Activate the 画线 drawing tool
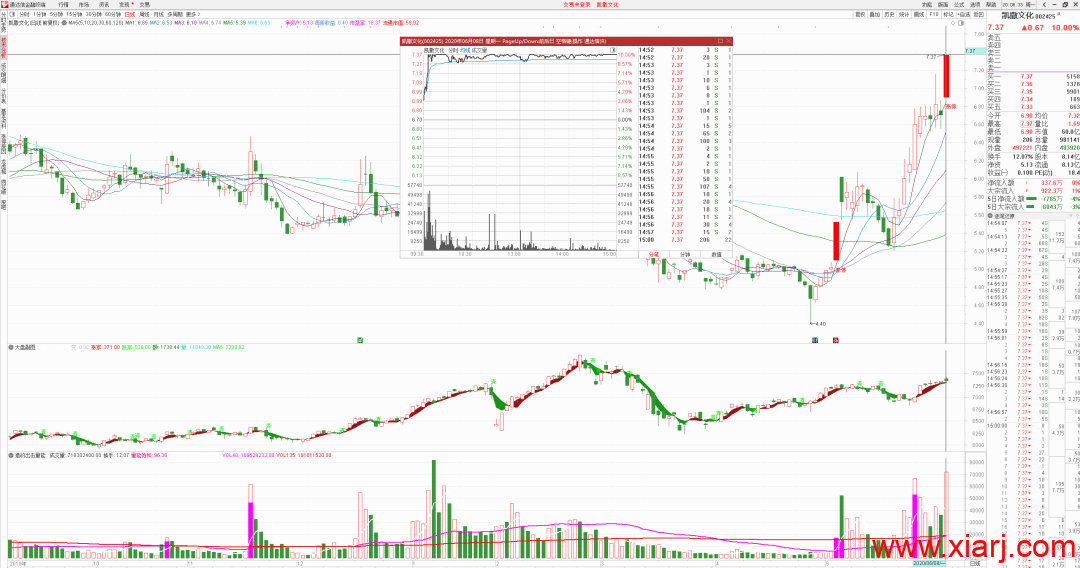The height and width of the screenshot is (568, 1080). pyautogui.click(x=919, y=14)
